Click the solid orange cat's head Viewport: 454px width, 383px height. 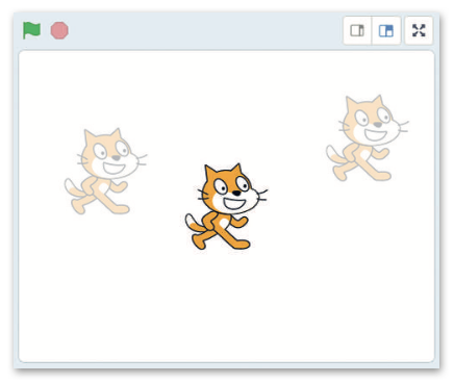(231, 188)
